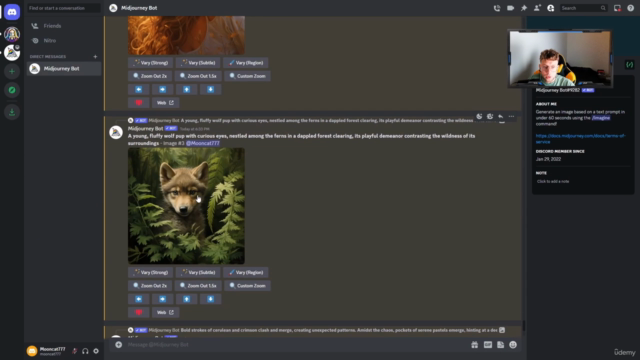Open More options on wolf message
Viewport: 640px width, 360px height.
tap(511, 116)
